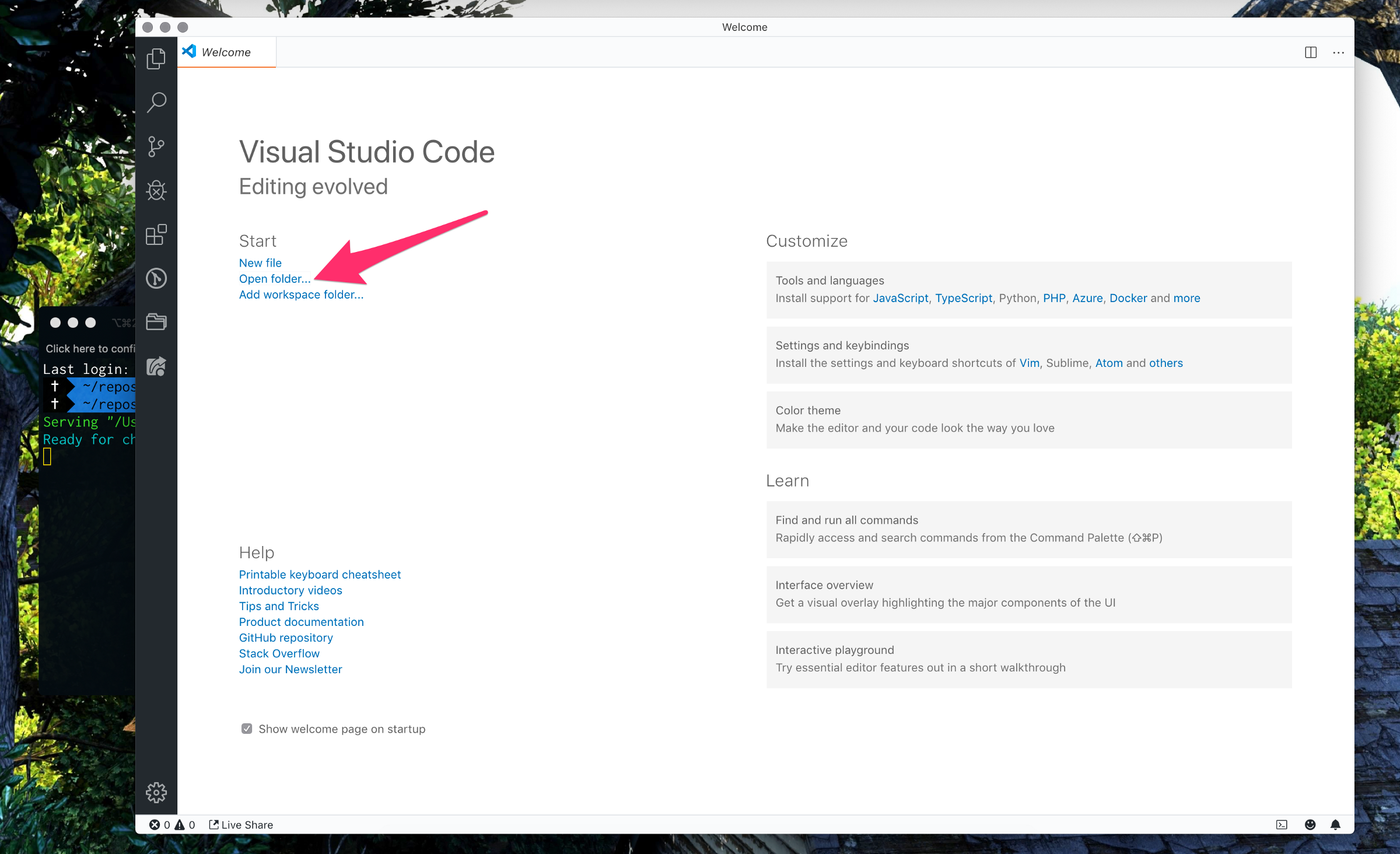This screenshot has width=1400, height=854.
Task: Open the Printable keyboard cheatsheet
Action: pyautogui.click(x=320, y=574)
